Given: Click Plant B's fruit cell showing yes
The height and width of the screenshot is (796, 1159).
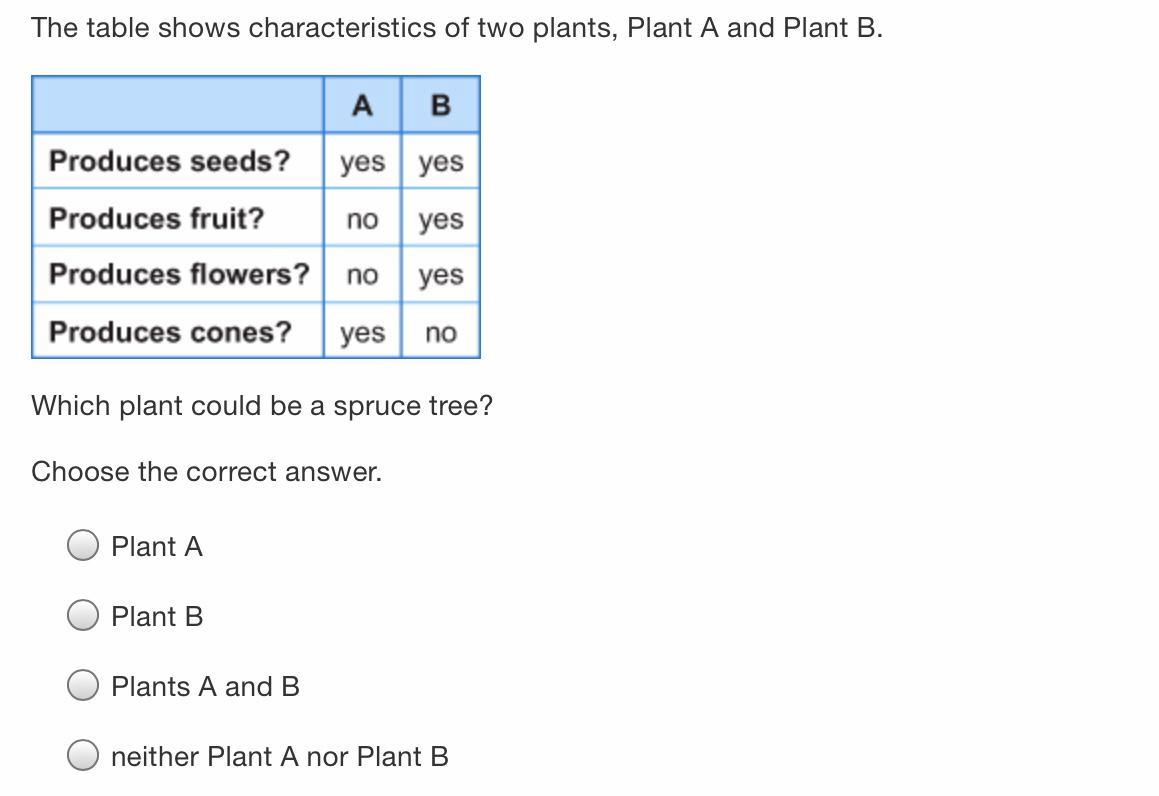Looking at the screenshot, I should tap(440, 219).
